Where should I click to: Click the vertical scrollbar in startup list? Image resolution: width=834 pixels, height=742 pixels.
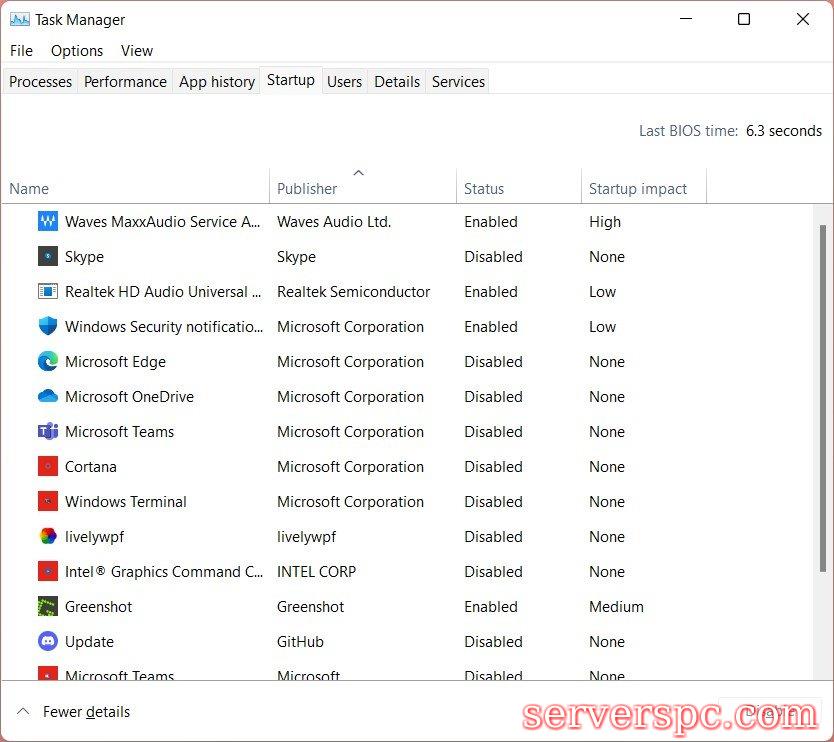[821, 400]
